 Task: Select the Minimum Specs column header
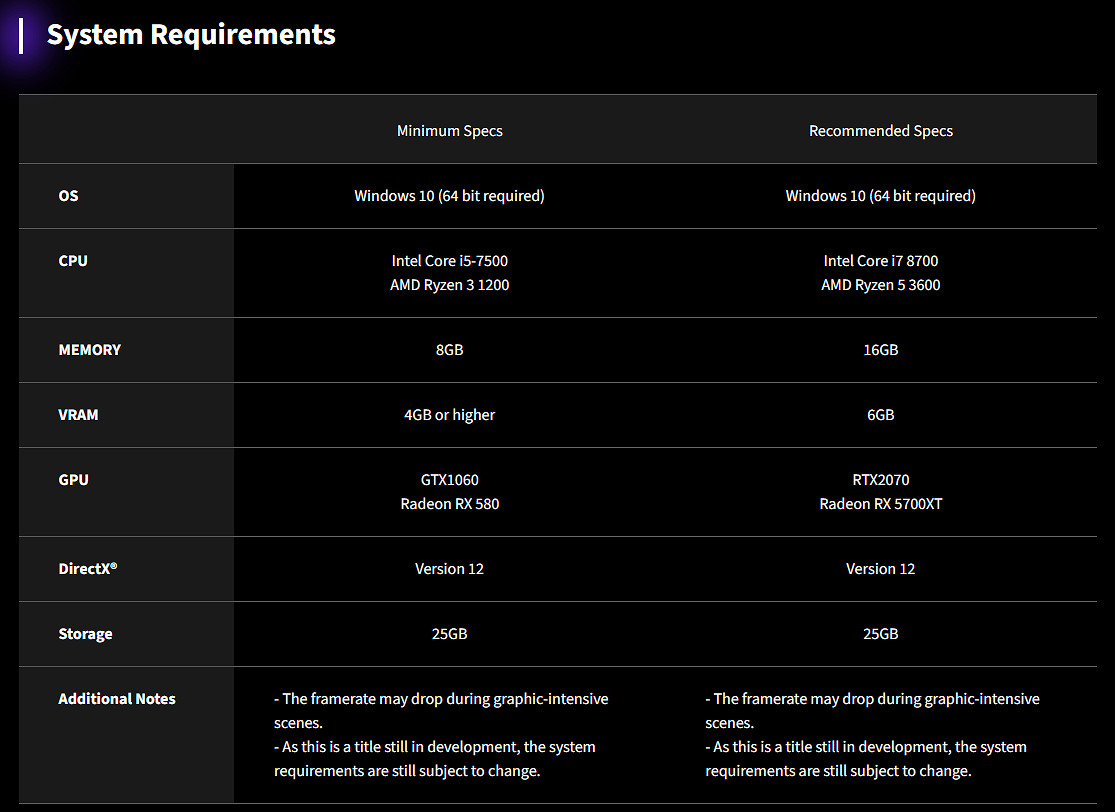449,131
